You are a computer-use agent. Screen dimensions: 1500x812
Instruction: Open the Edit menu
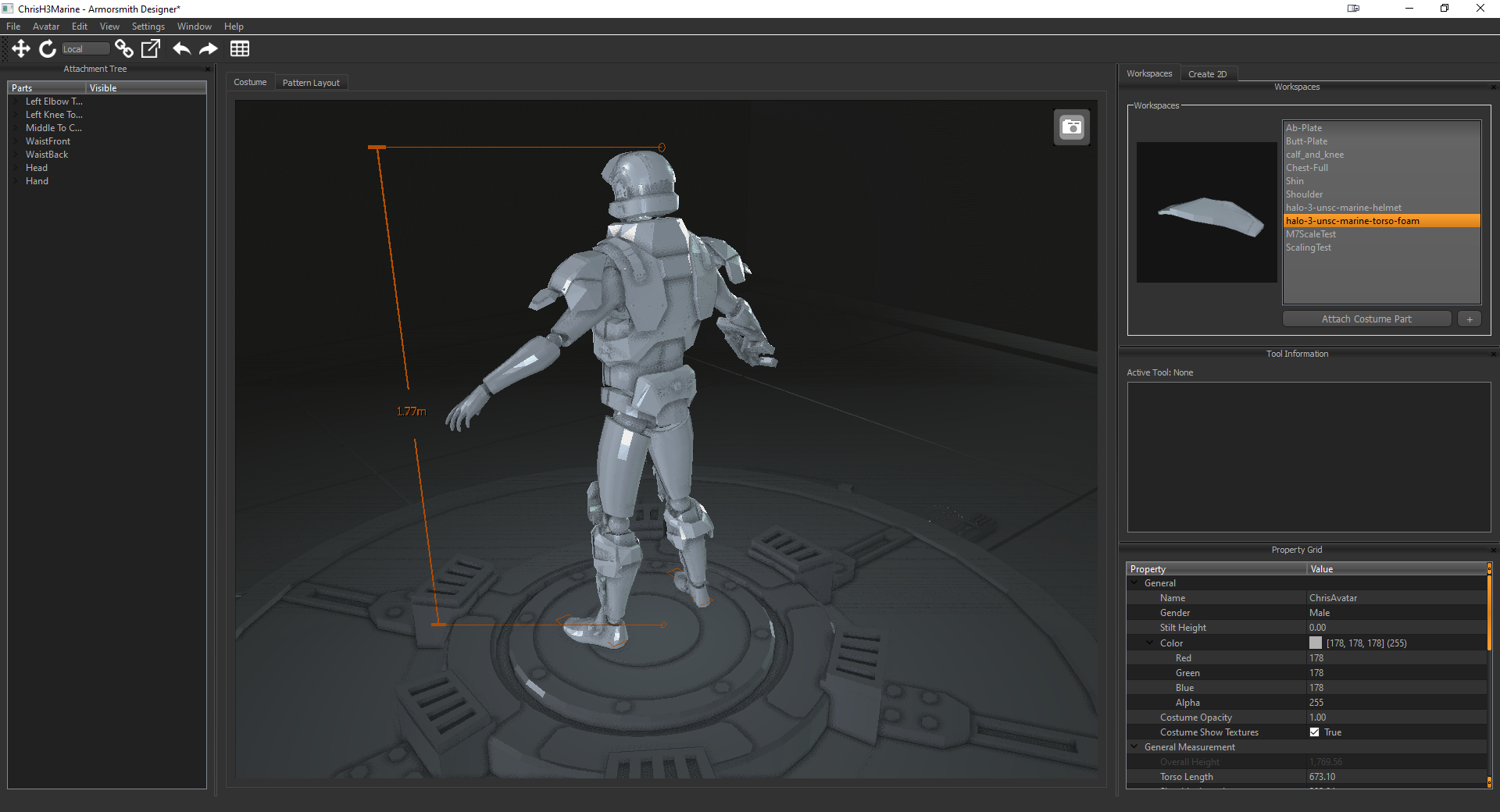click(x=80, y=27)
